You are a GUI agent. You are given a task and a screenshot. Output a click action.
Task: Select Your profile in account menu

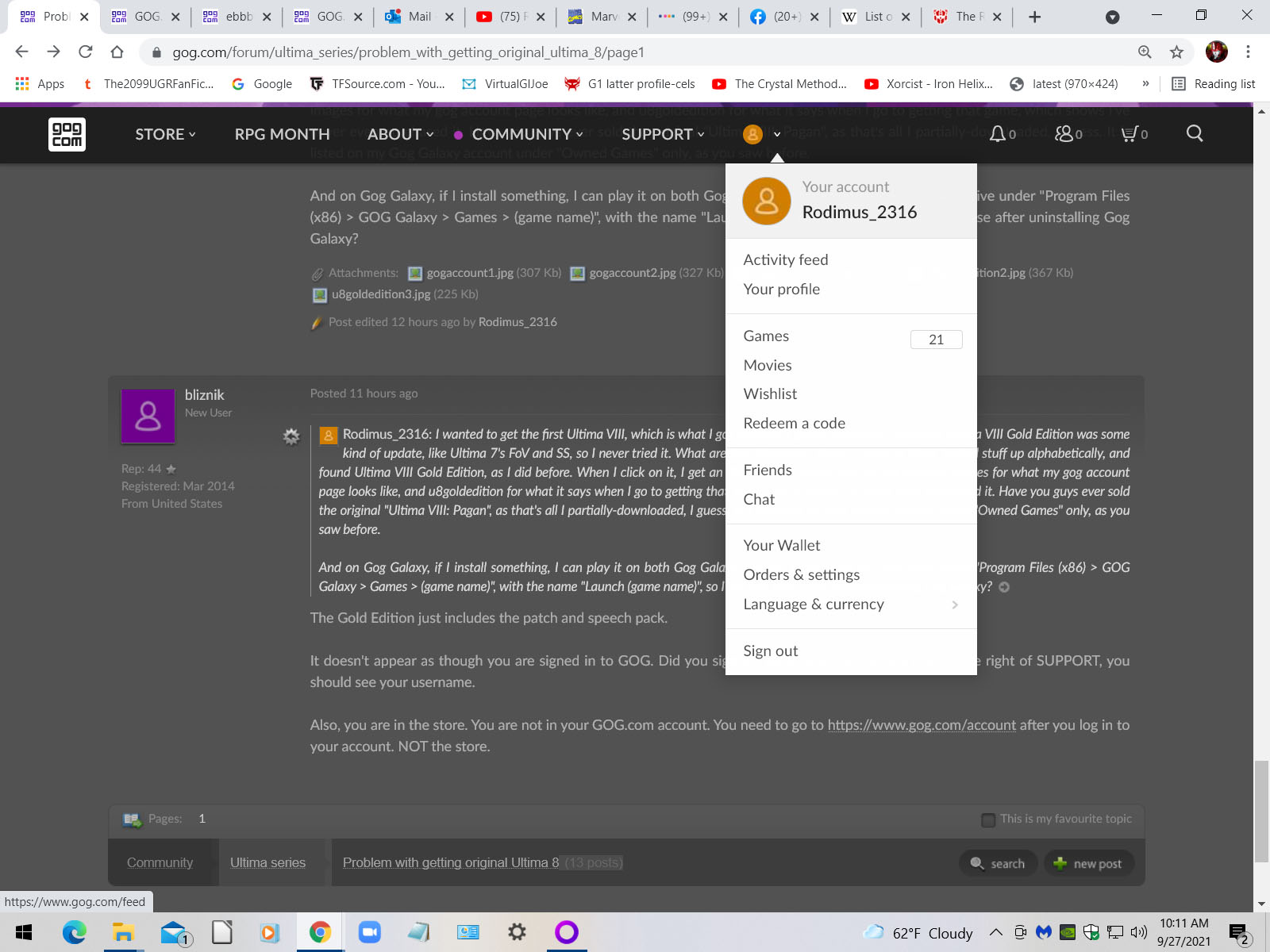pos(782,290)
